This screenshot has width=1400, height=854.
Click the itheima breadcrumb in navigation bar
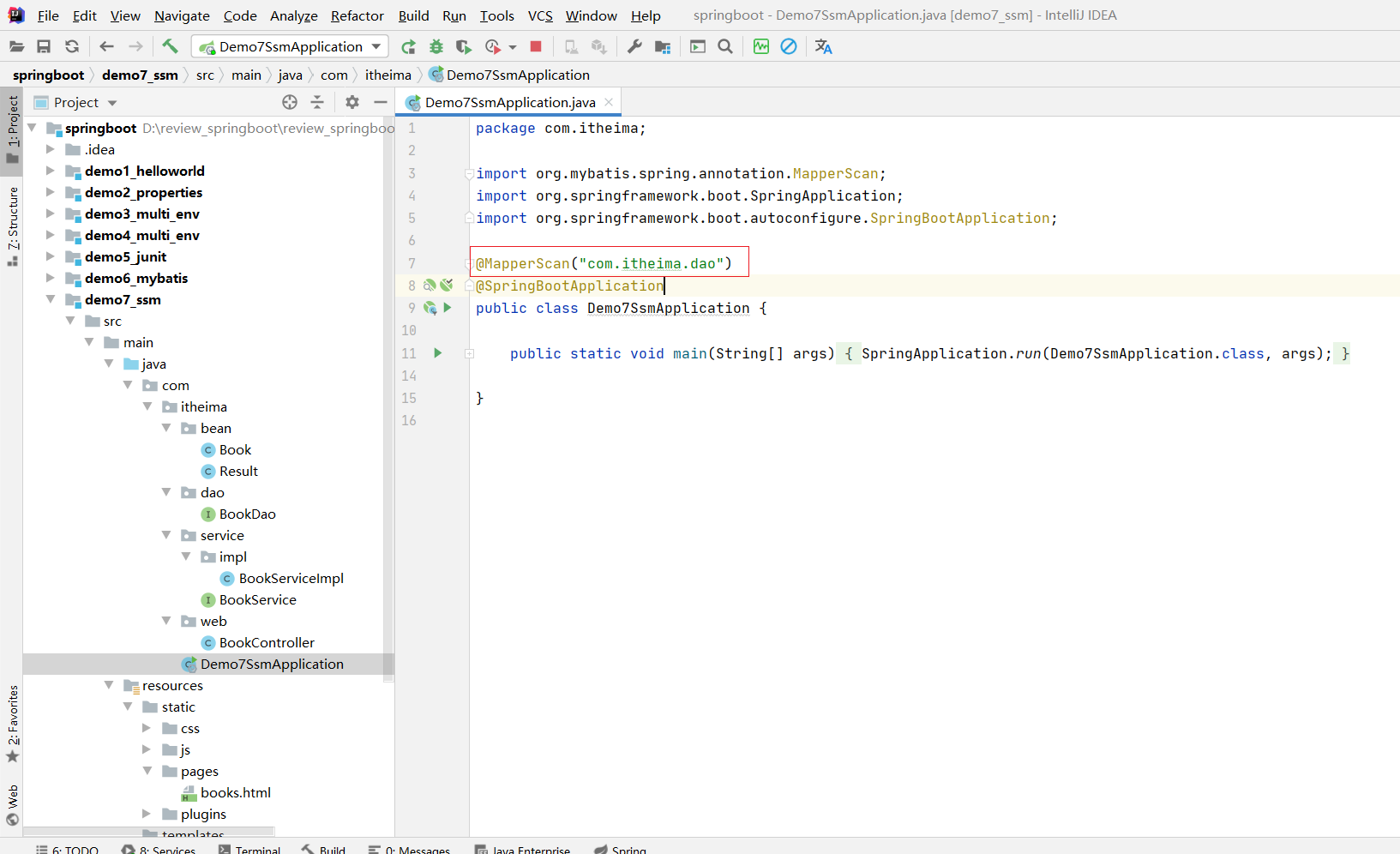pyautogui.click(x=388, y=75)
